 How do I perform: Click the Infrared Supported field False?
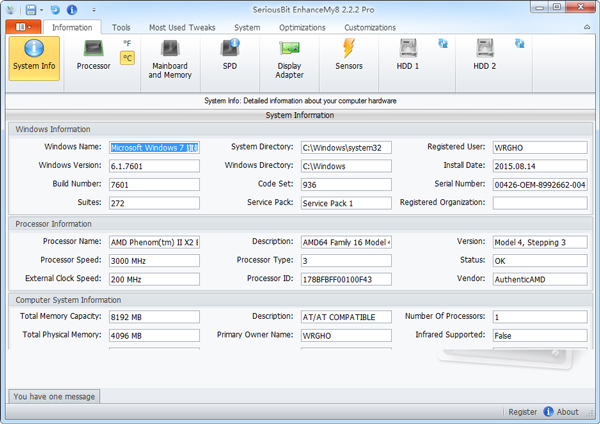pos(540,336)
